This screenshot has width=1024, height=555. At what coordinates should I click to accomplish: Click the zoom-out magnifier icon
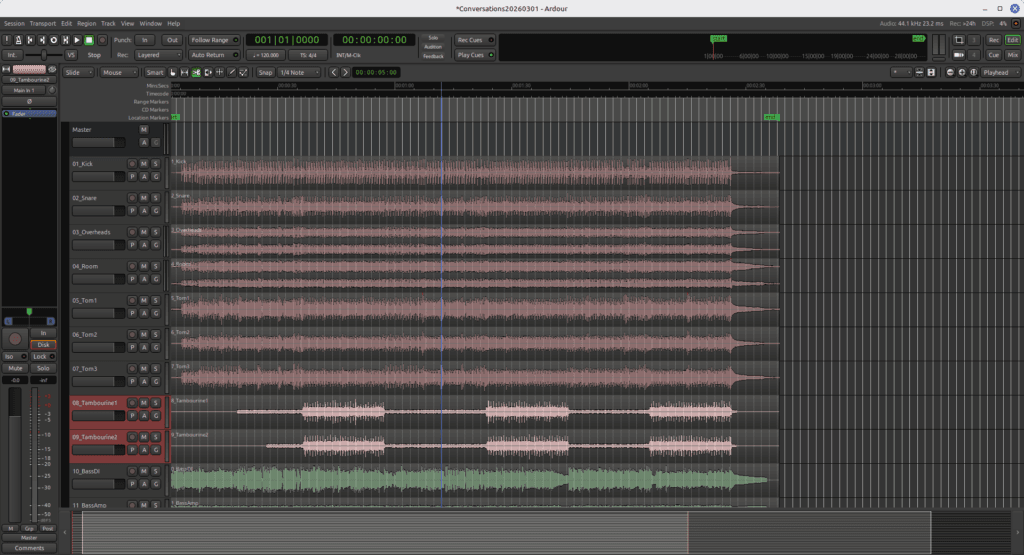click(950, 72)
